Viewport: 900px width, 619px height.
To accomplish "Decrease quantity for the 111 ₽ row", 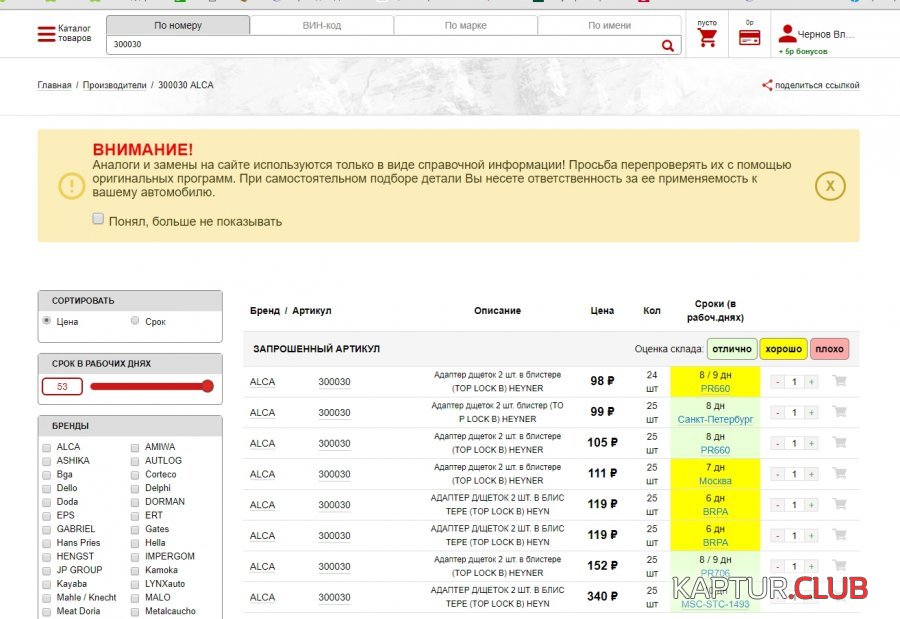I will [777, 474].
